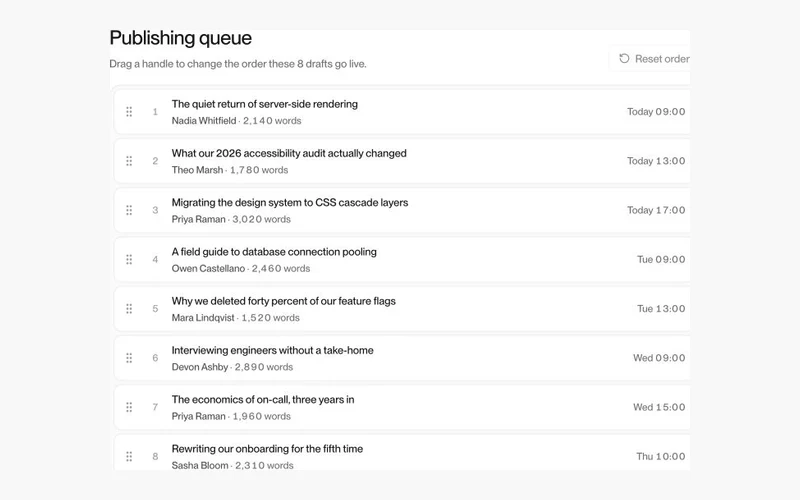Select byline "Mara Lindqvist · 1,520 words"

[x=236, y=318]
